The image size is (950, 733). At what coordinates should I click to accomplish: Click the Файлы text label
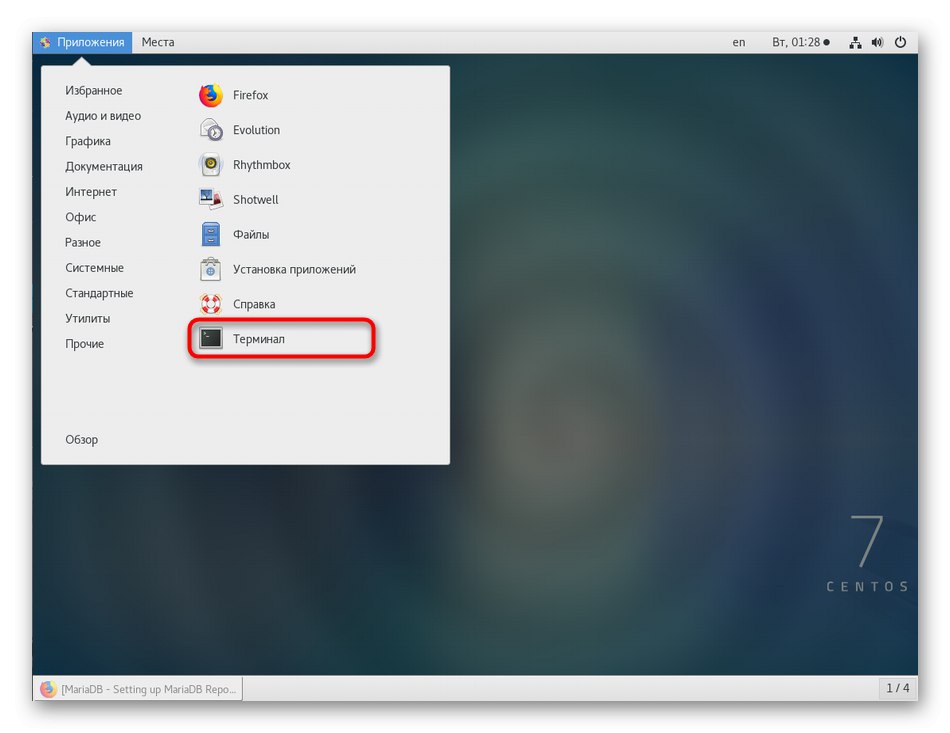point(251,234)
